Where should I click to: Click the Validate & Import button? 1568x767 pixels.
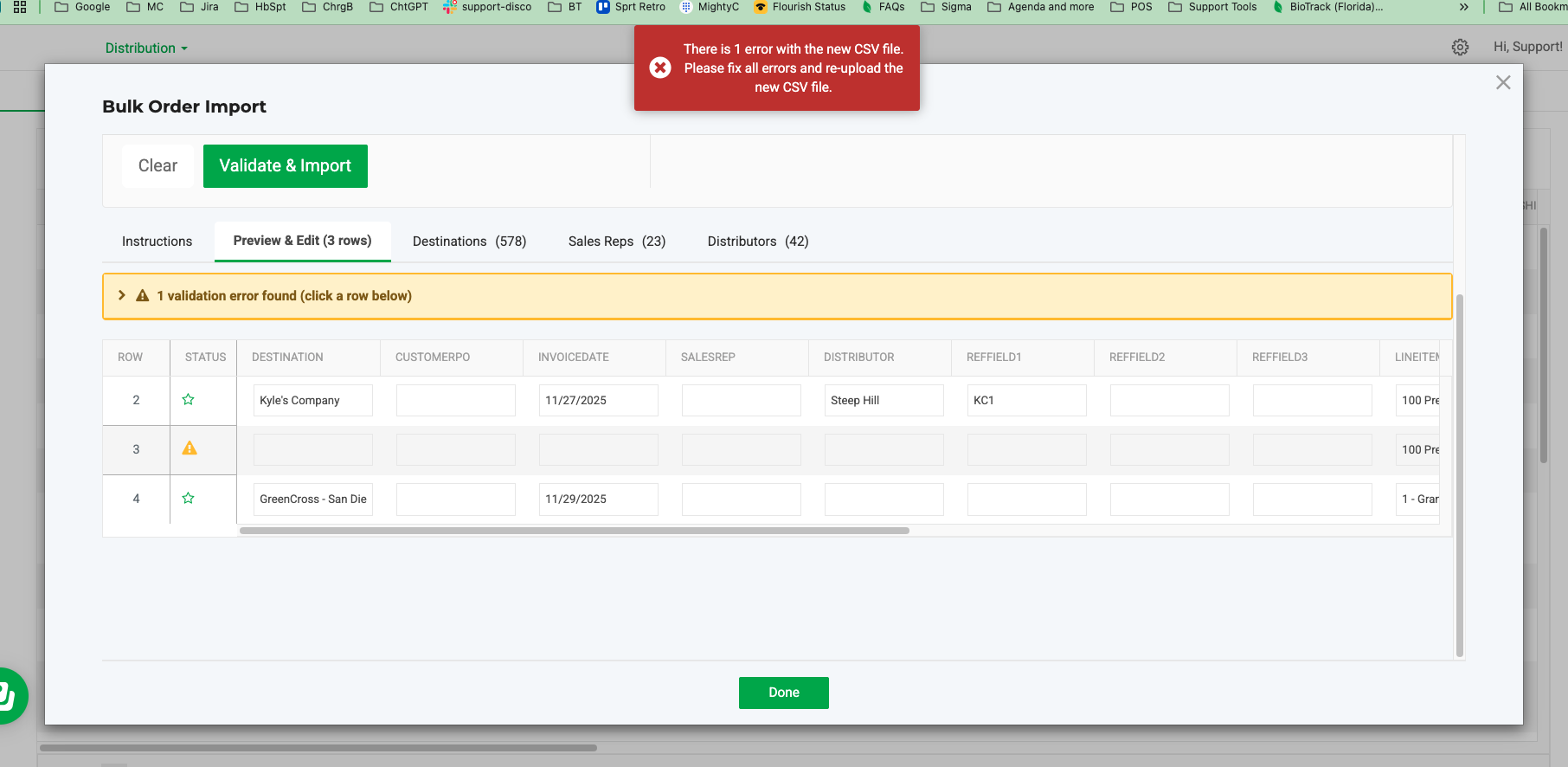[x=286, y=166]
